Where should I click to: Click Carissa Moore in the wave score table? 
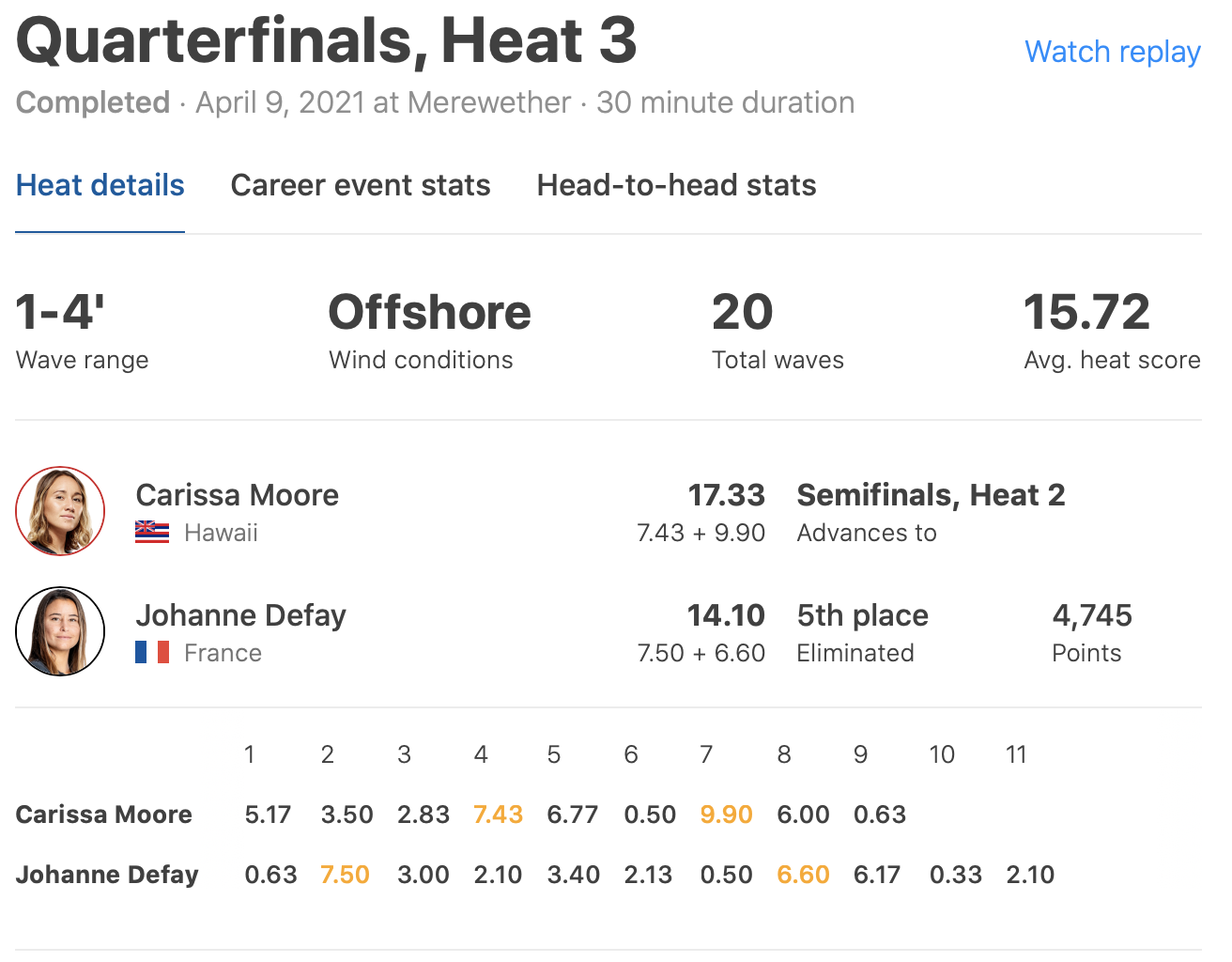[x=104, y=815]
